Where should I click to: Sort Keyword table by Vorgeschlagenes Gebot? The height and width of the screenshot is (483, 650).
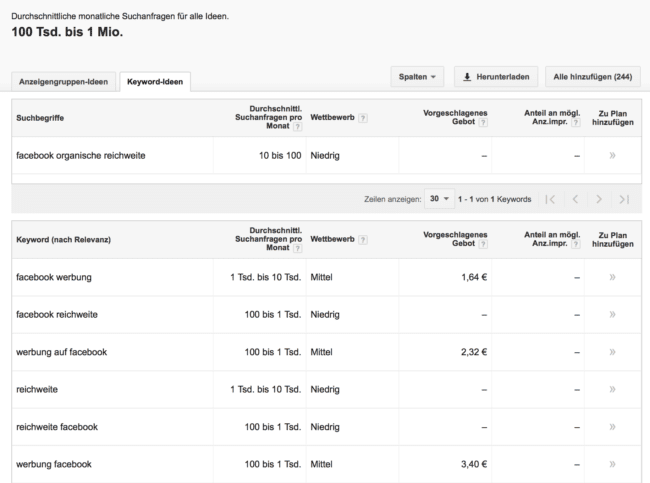[x=455, y=239]
